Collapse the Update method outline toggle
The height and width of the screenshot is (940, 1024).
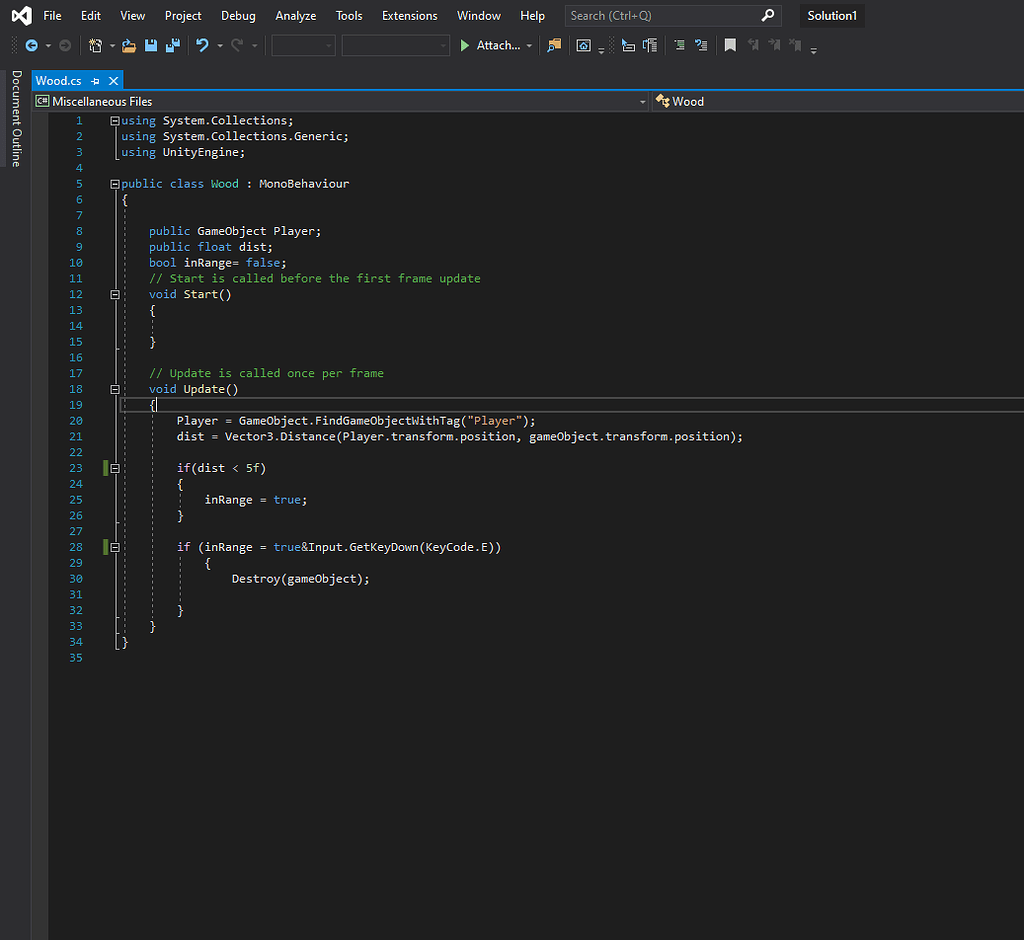[x=115, y=389]
